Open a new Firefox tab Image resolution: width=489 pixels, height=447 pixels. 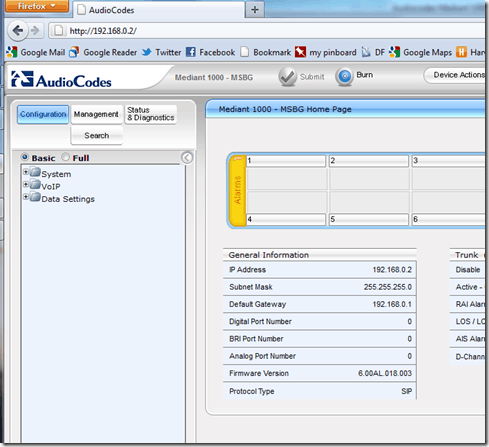pyautogui.click(x=255, y=9)
